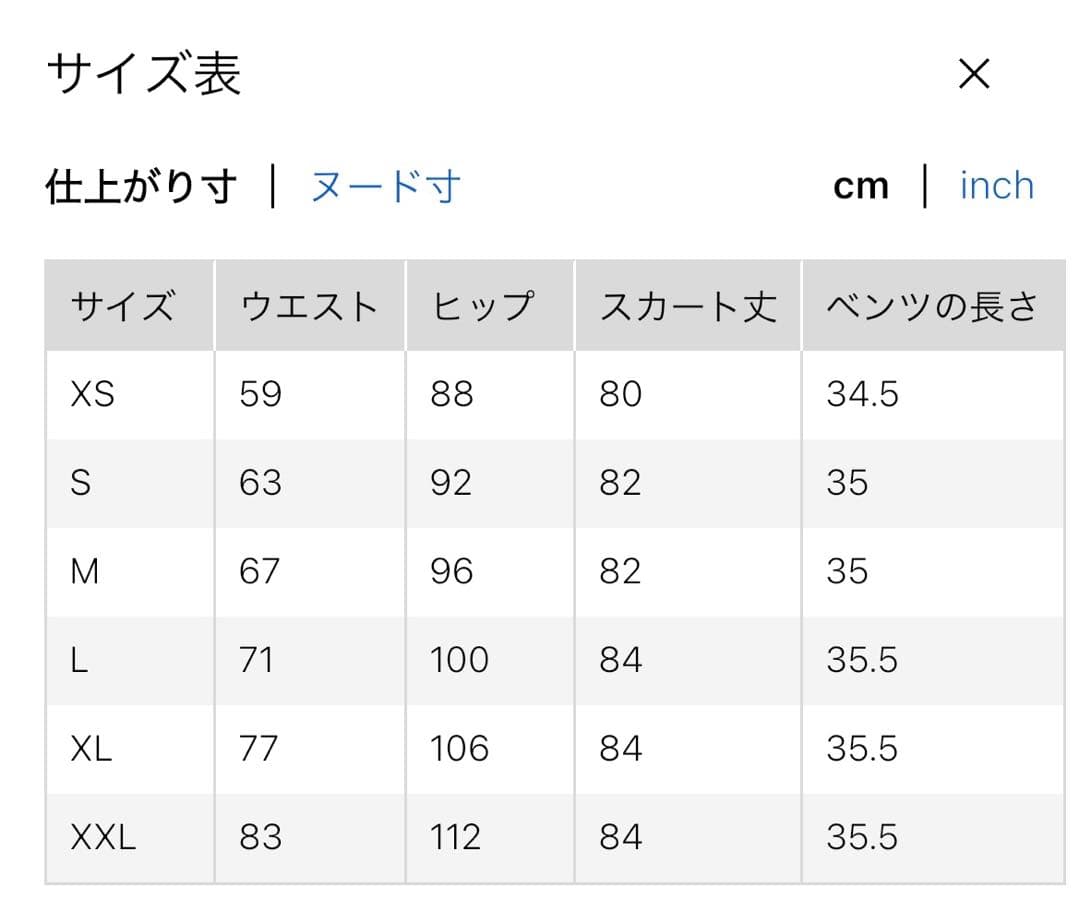1080x924 pixels.
Task: Select the S size row label
Action: 81,484
